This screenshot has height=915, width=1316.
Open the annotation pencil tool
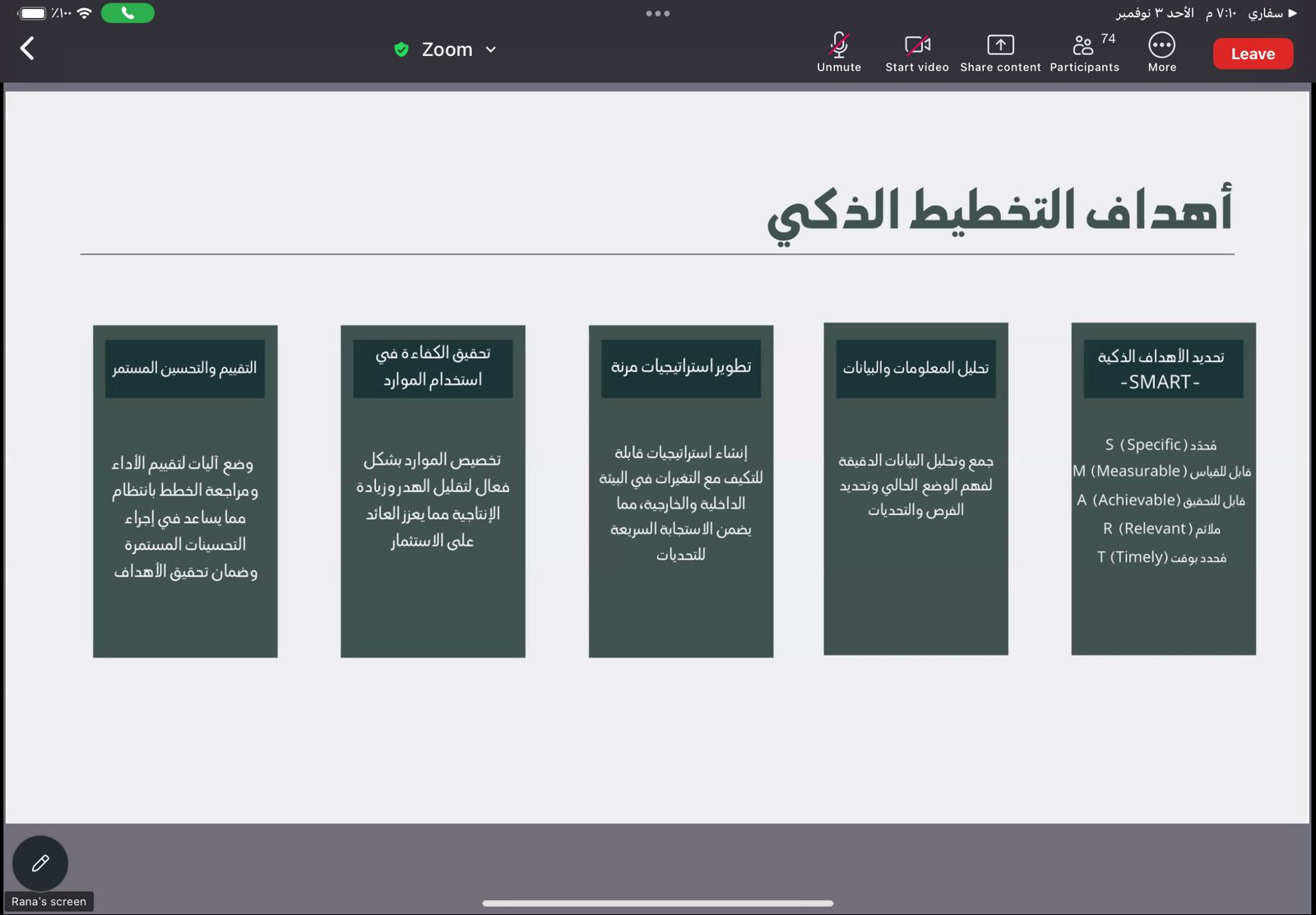(40, 863)
